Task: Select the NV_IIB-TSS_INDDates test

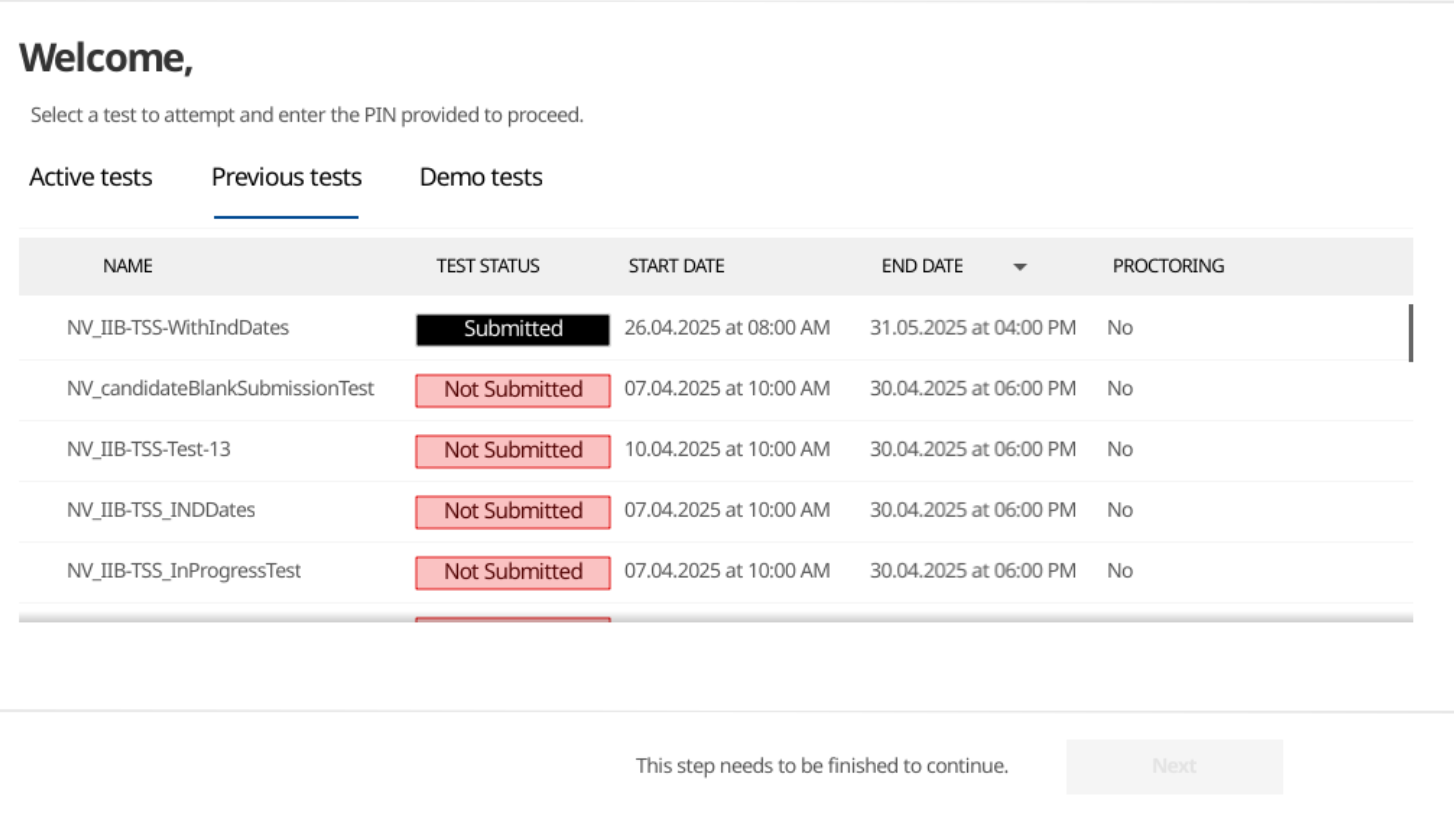Action: coord(160,510)
